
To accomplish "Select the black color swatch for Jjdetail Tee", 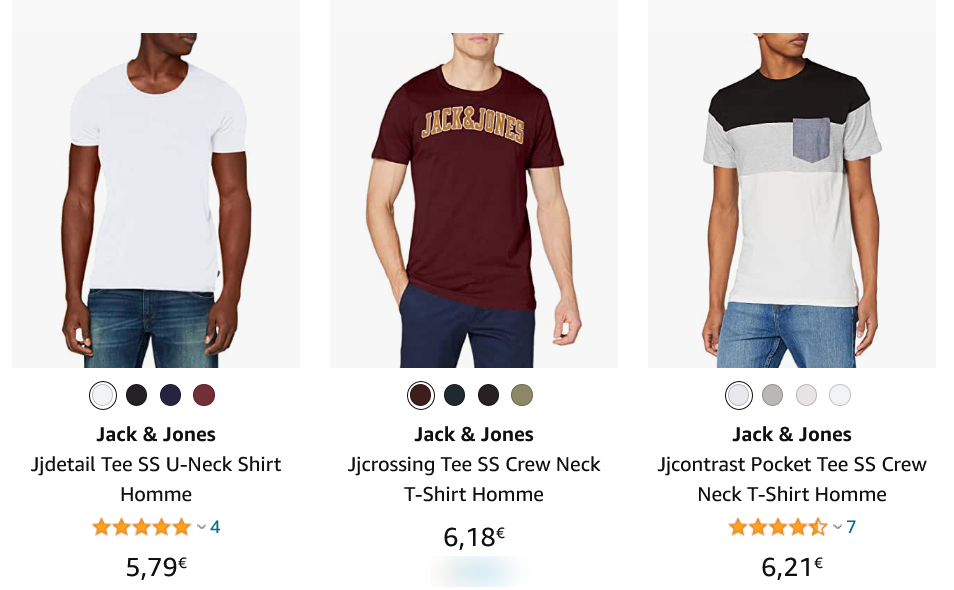I will [136, 395].
